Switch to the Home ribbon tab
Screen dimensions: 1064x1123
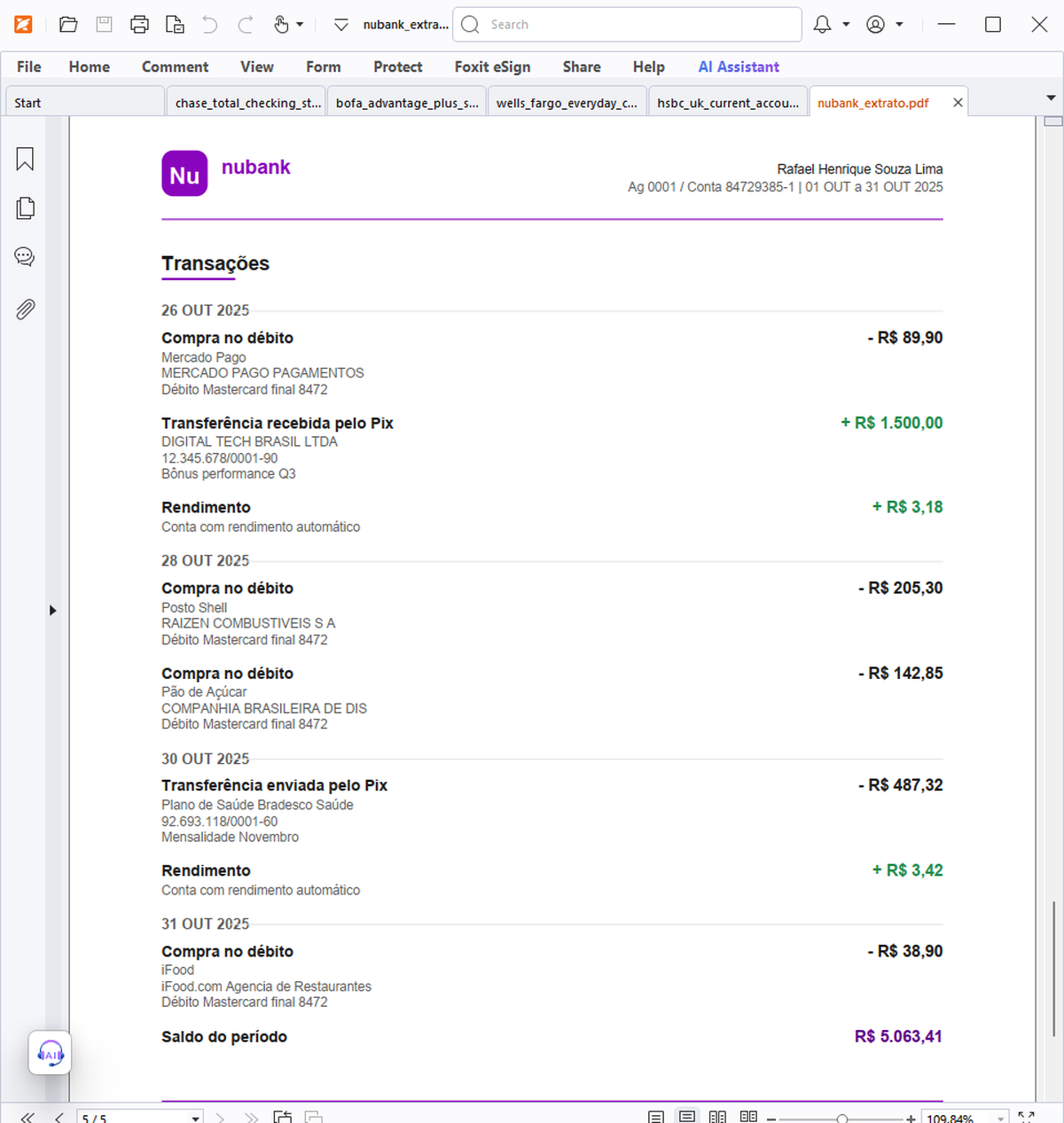pos(90,66)
